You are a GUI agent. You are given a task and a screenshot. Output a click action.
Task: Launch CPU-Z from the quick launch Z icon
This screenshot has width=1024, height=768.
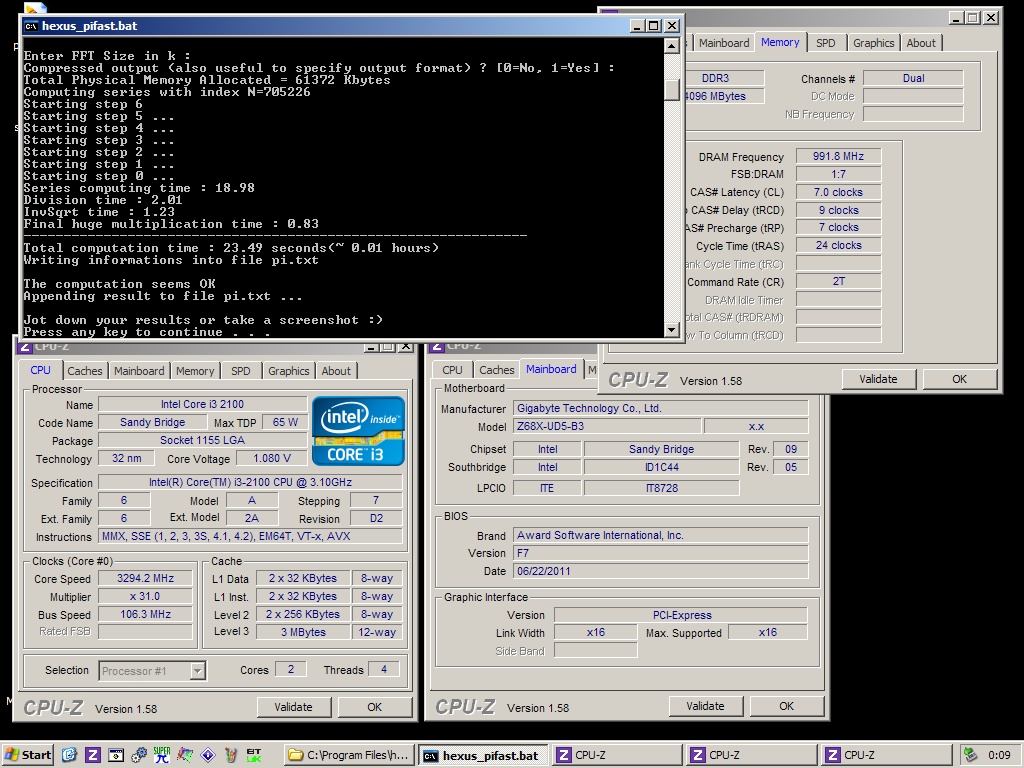(93, 755)
